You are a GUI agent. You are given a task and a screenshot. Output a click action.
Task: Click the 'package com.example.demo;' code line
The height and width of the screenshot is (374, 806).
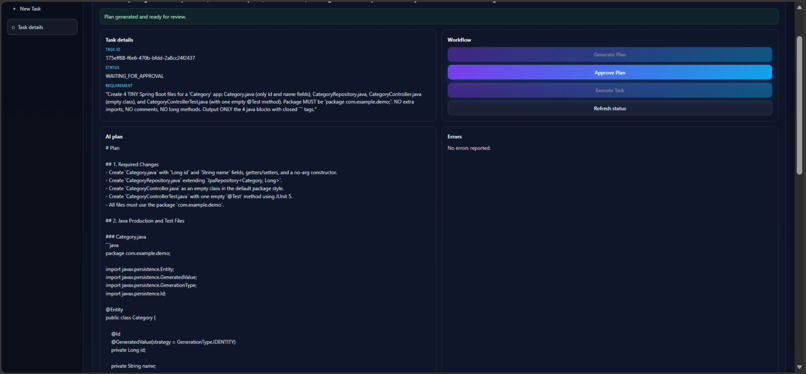(x=138, y=253)
